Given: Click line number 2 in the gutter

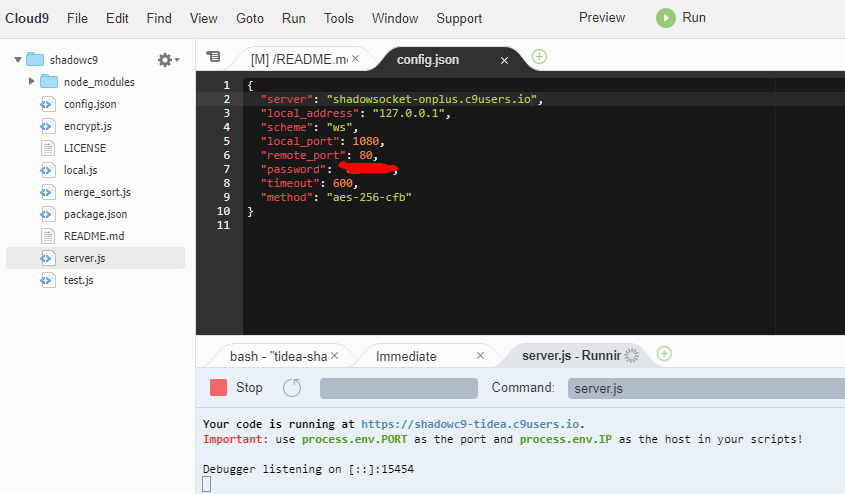Looking at the screenshot, I should tap(226, 99).
